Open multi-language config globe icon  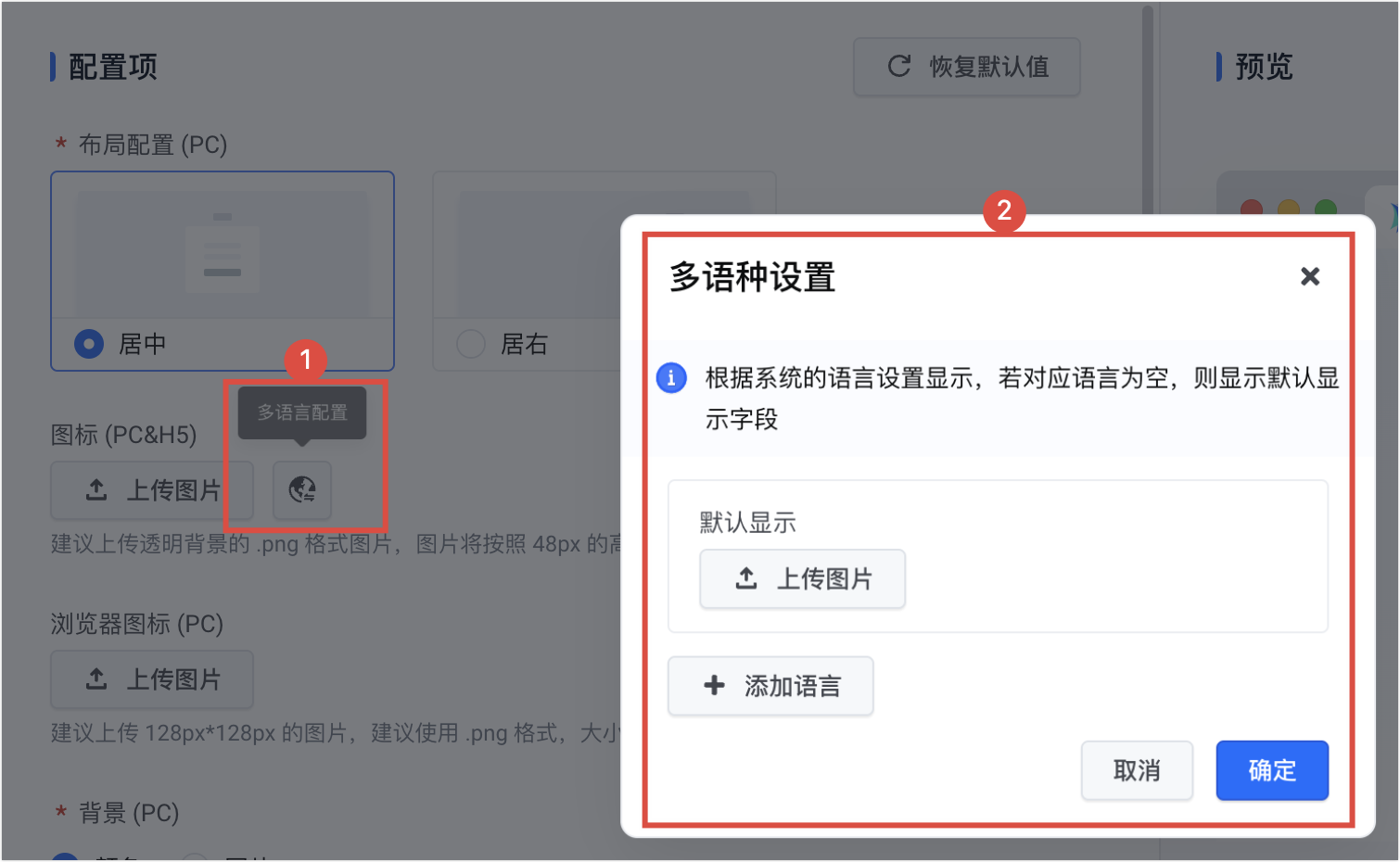(x=302, y=489)
